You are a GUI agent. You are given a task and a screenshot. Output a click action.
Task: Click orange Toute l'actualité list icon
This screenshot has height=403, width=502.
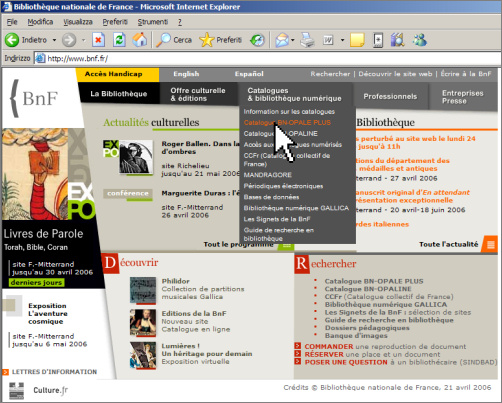(x=490, y=244)
